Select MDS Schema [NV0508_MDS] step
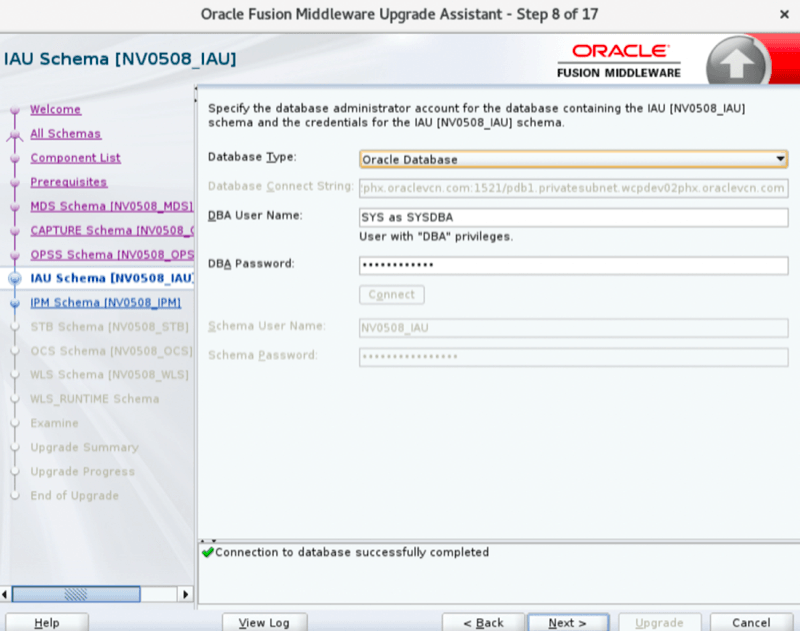 (111, 206)
